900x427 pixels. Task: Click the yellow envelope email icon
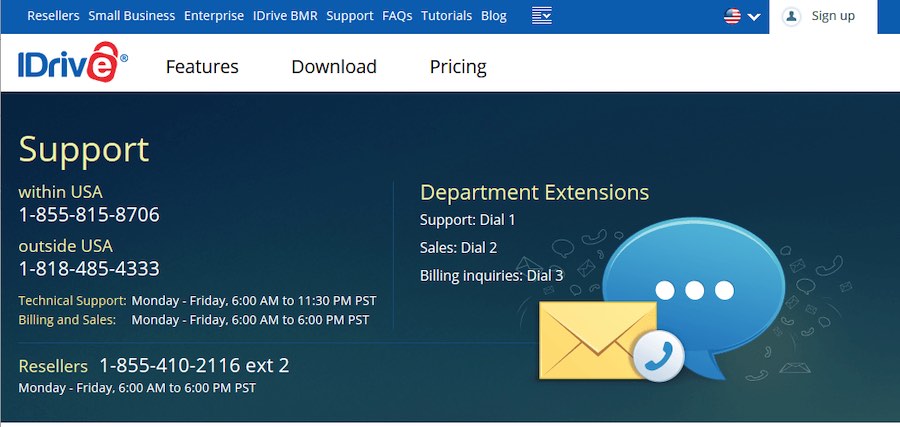coord(597,340)
